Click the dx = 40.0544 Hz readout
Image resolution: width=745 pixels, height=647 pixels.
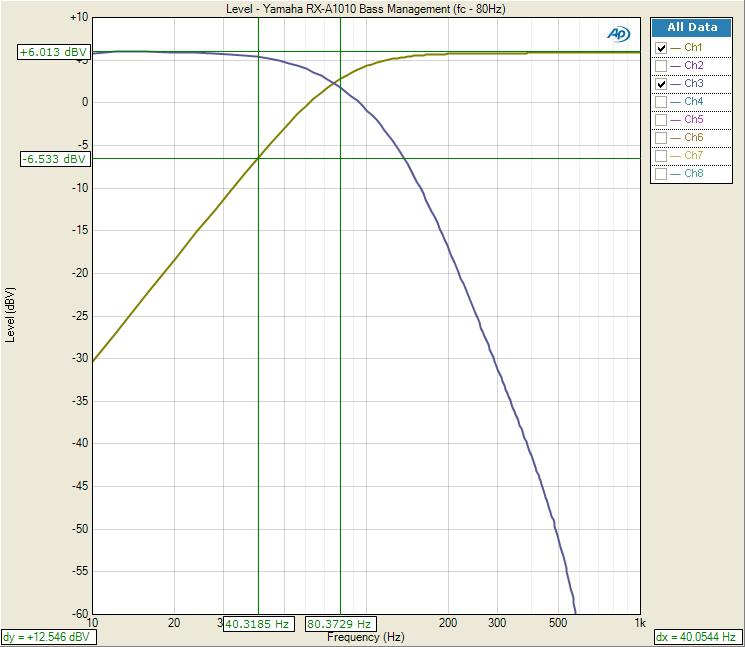697,637
